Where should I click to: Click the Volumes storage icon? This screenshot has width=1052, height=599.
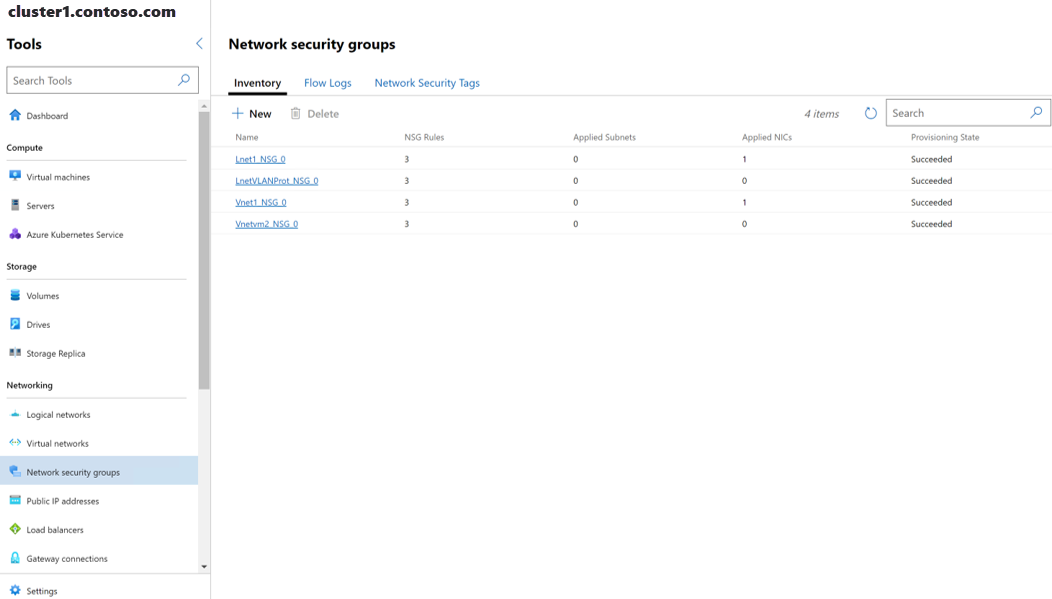15,295
